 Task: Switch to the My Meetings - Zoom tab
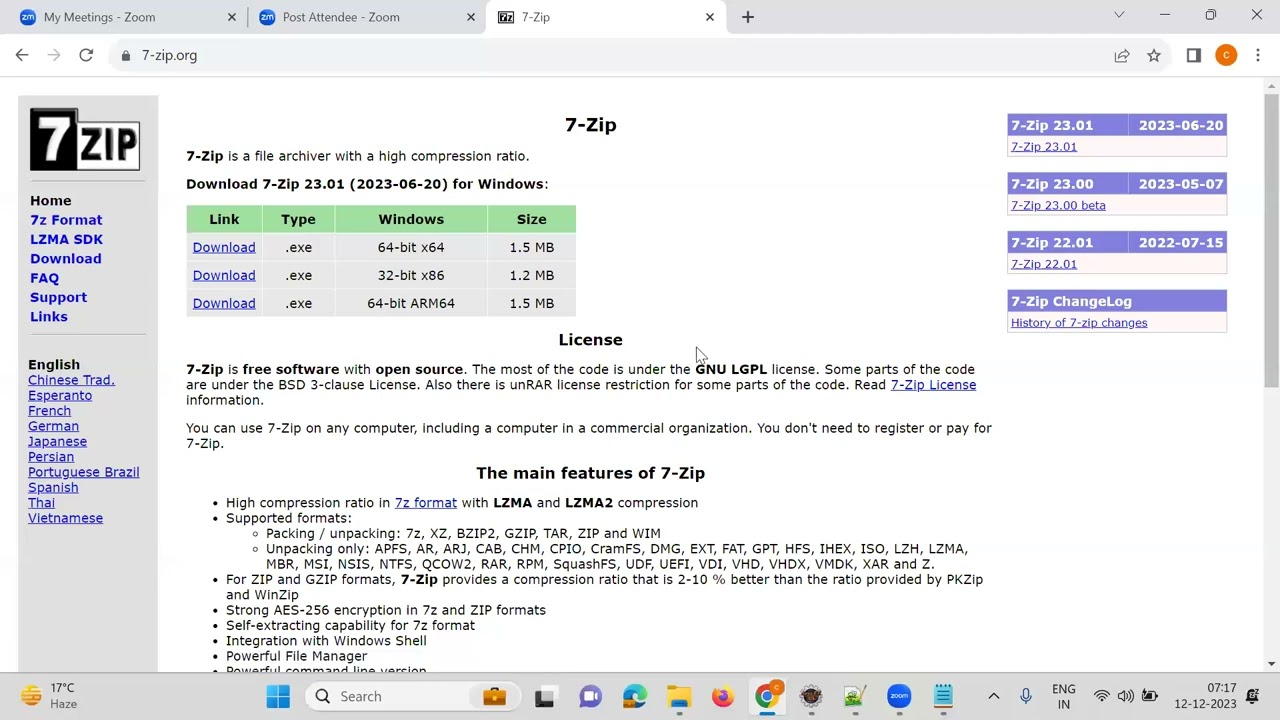coord(127,17)
